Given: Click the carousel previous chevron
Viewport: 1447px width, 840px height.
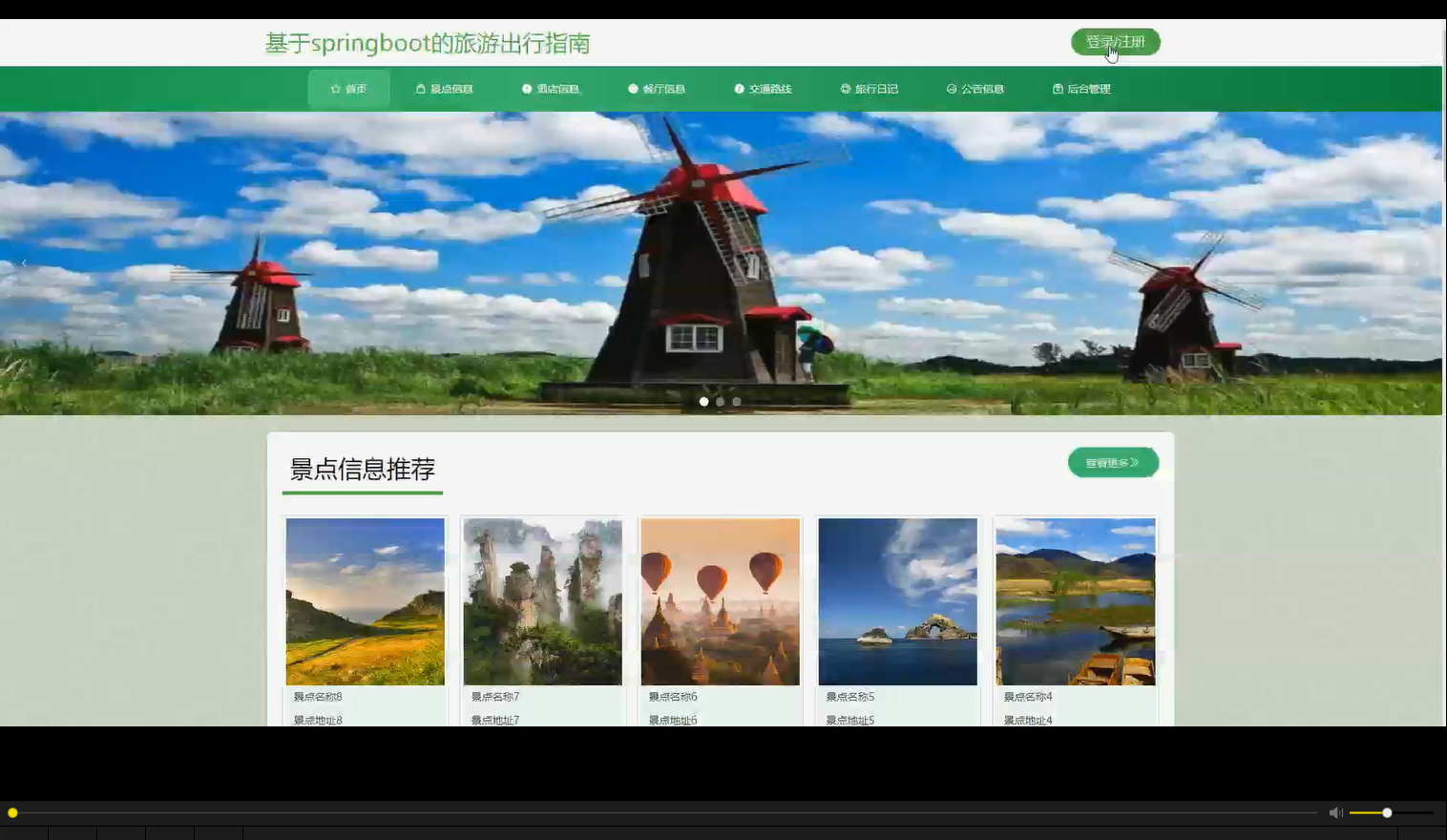Looking at the screenshot, I should [23, 262].
